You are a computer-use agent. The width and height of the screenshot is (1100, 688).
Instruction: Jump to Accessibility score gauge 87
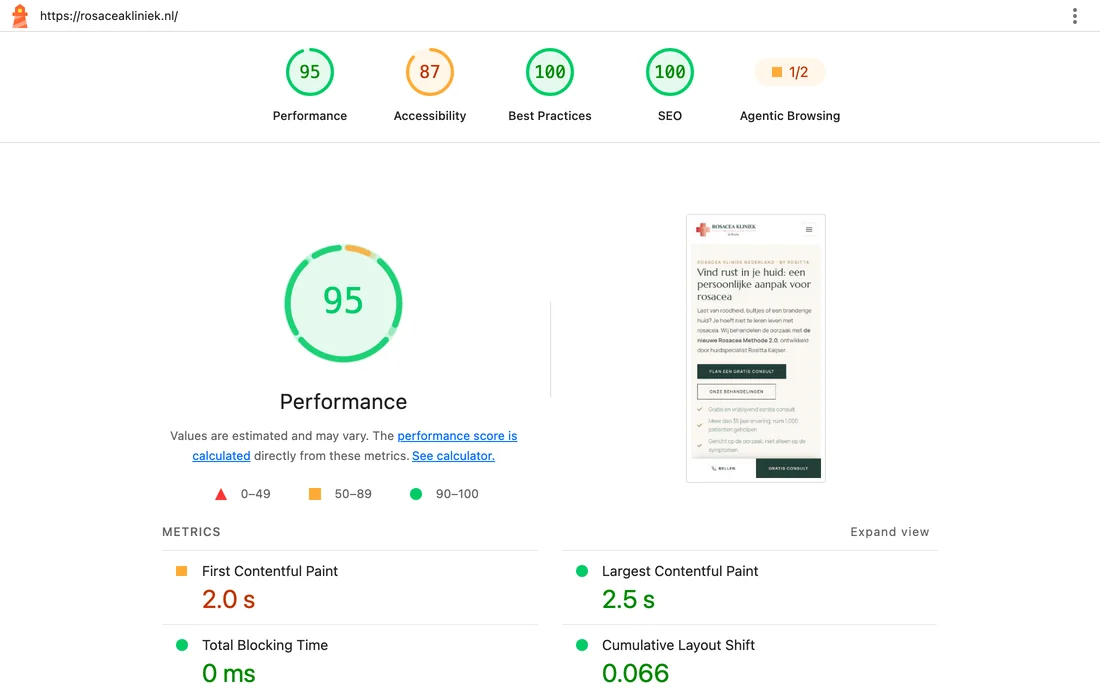(429, 72)
